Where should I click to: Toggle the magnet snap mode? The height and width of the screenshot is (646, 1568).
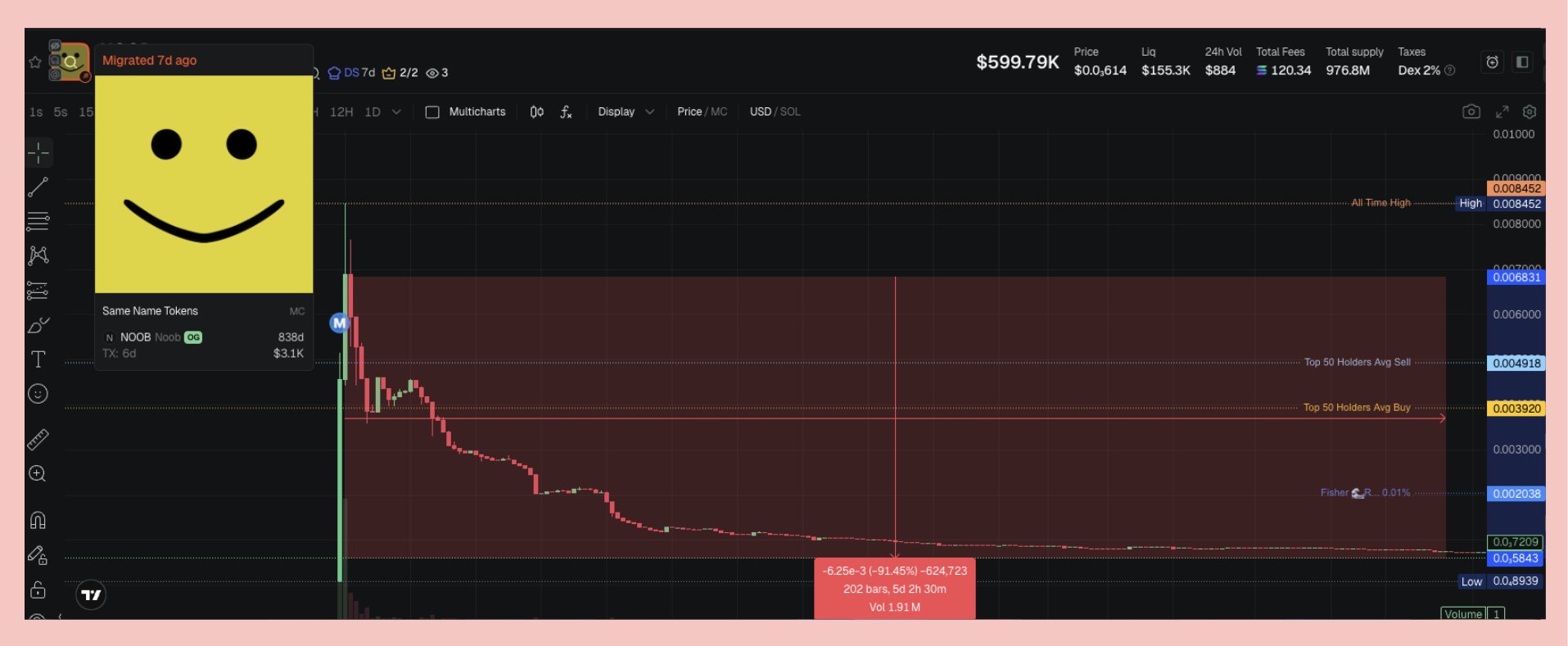point(38,520)
